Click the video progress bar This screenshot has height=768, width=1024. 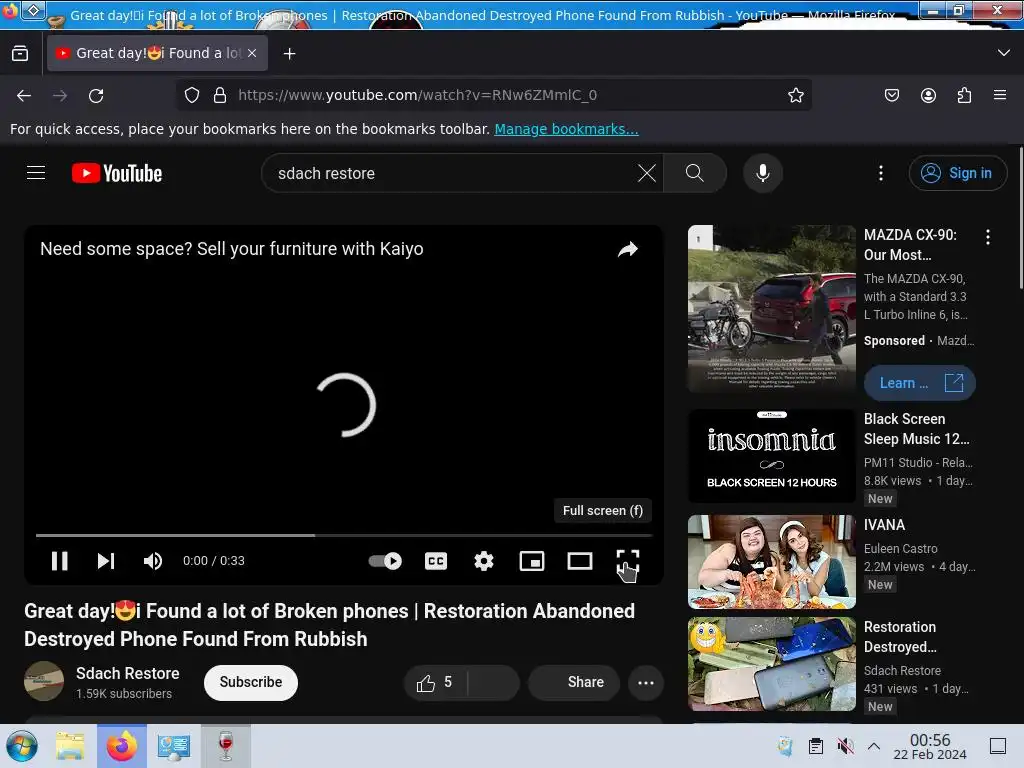(x=344, y=536)
